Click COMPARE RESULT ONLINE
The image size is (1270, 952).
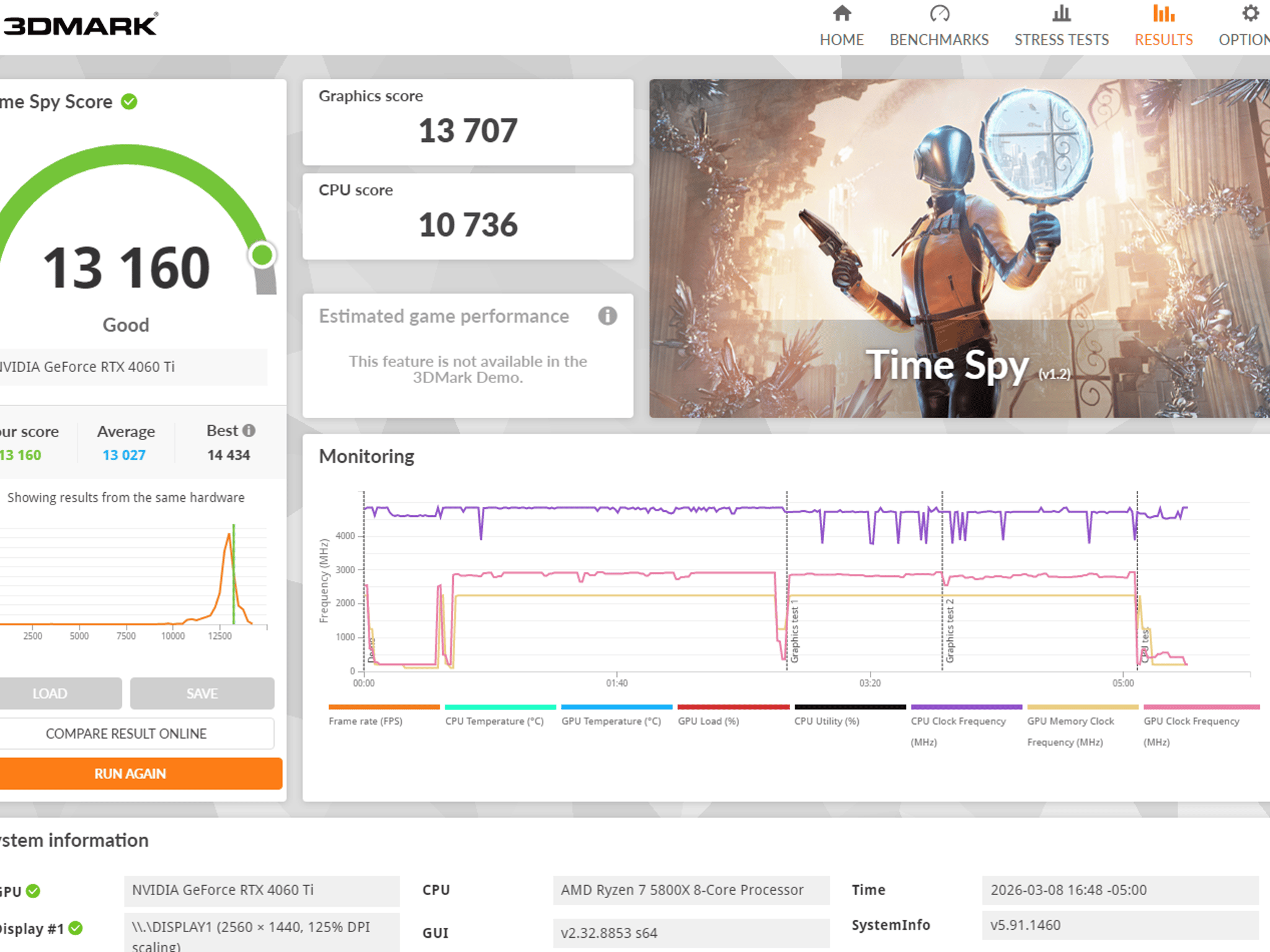click(136, 734)
